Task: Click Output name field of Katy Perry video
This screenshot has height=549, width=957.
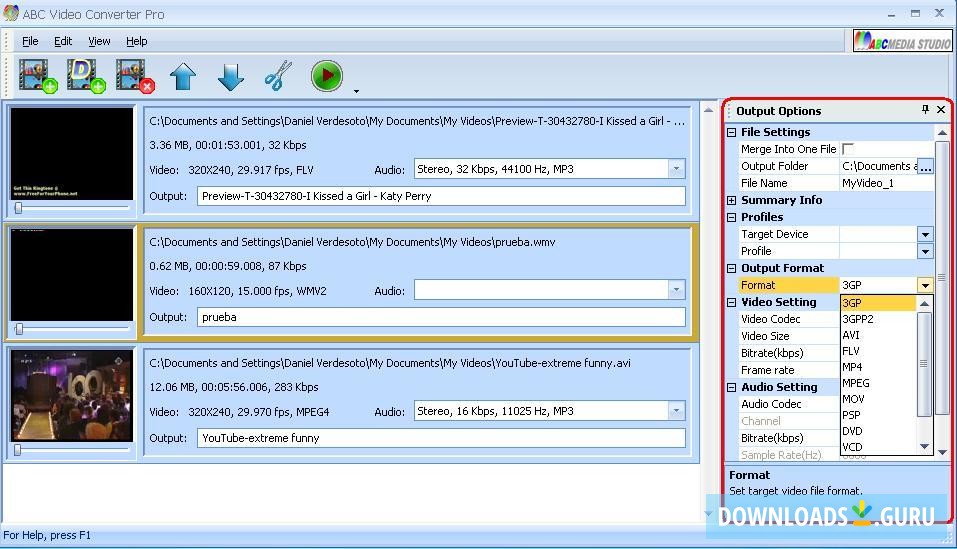Action: tap(441, 196)
